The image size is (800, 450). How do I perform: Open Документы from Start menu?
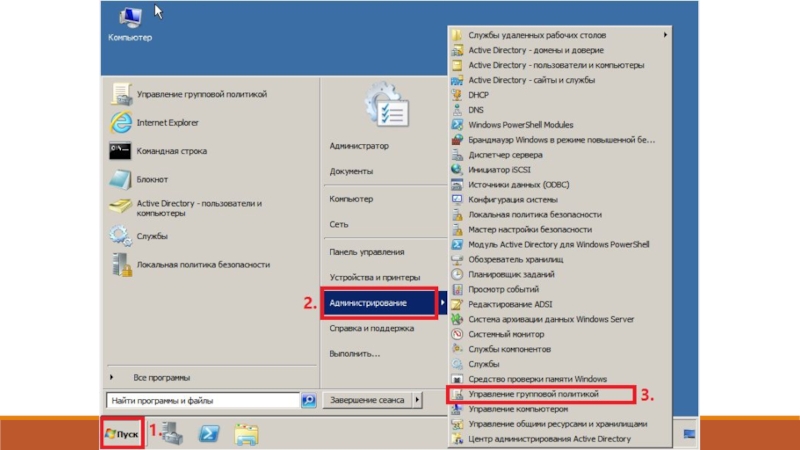click(351, 171)
